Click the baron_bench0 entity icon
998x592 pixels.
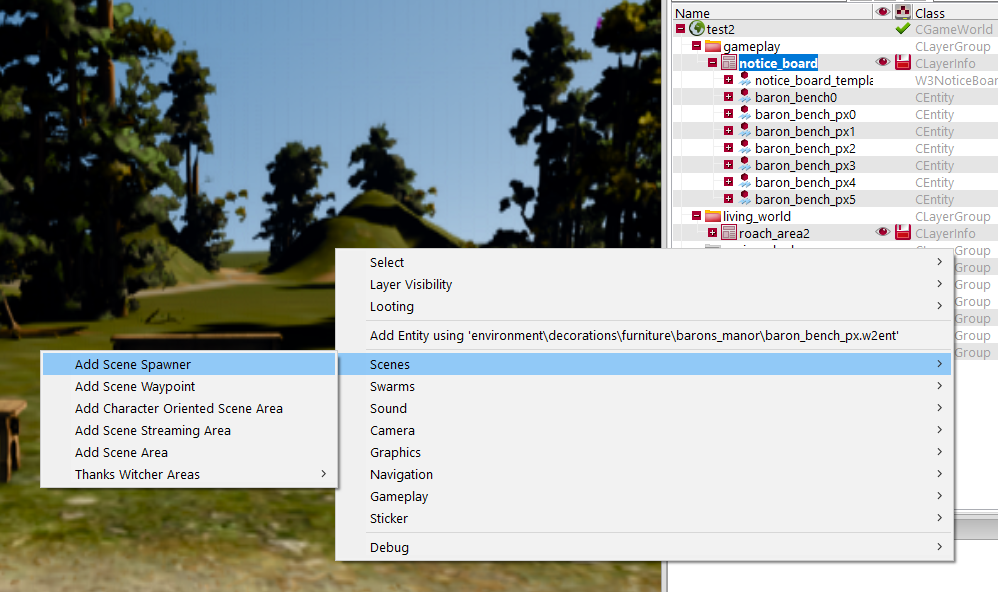tap(745, 97)
